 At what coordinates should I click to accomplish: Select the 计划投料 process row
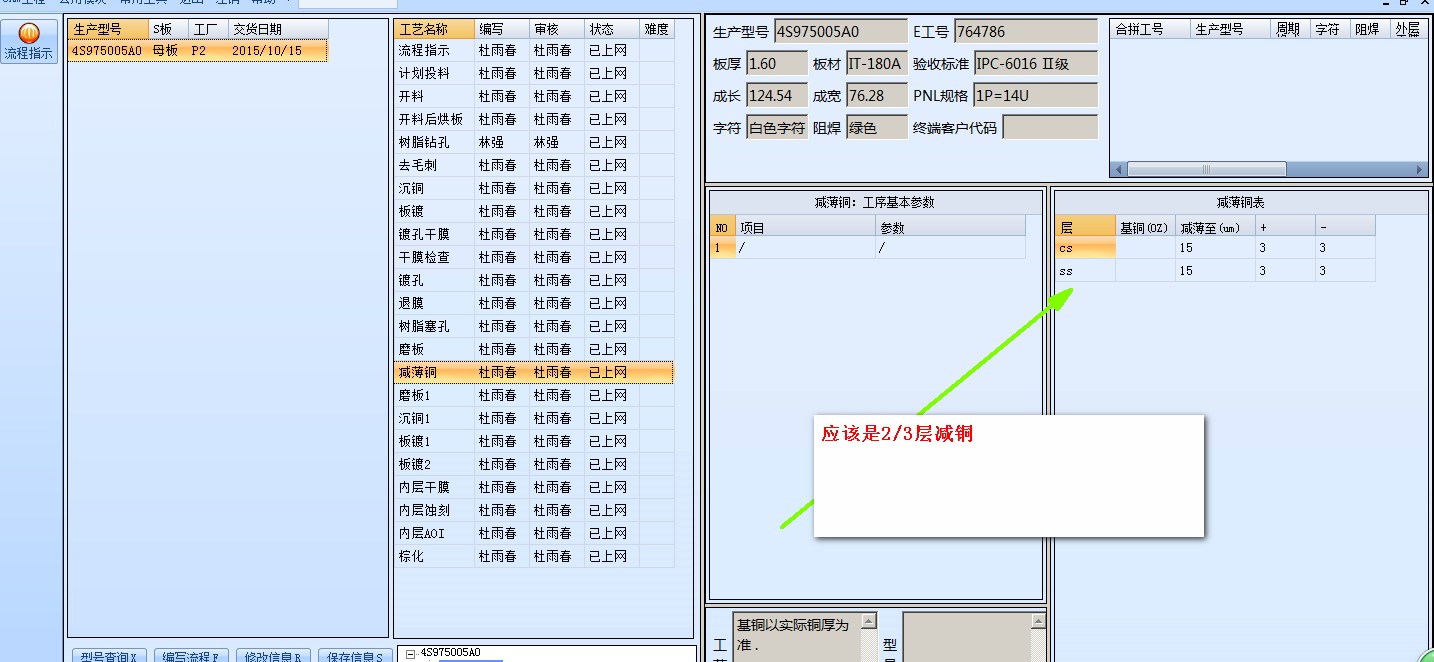[x=534, y=73]
